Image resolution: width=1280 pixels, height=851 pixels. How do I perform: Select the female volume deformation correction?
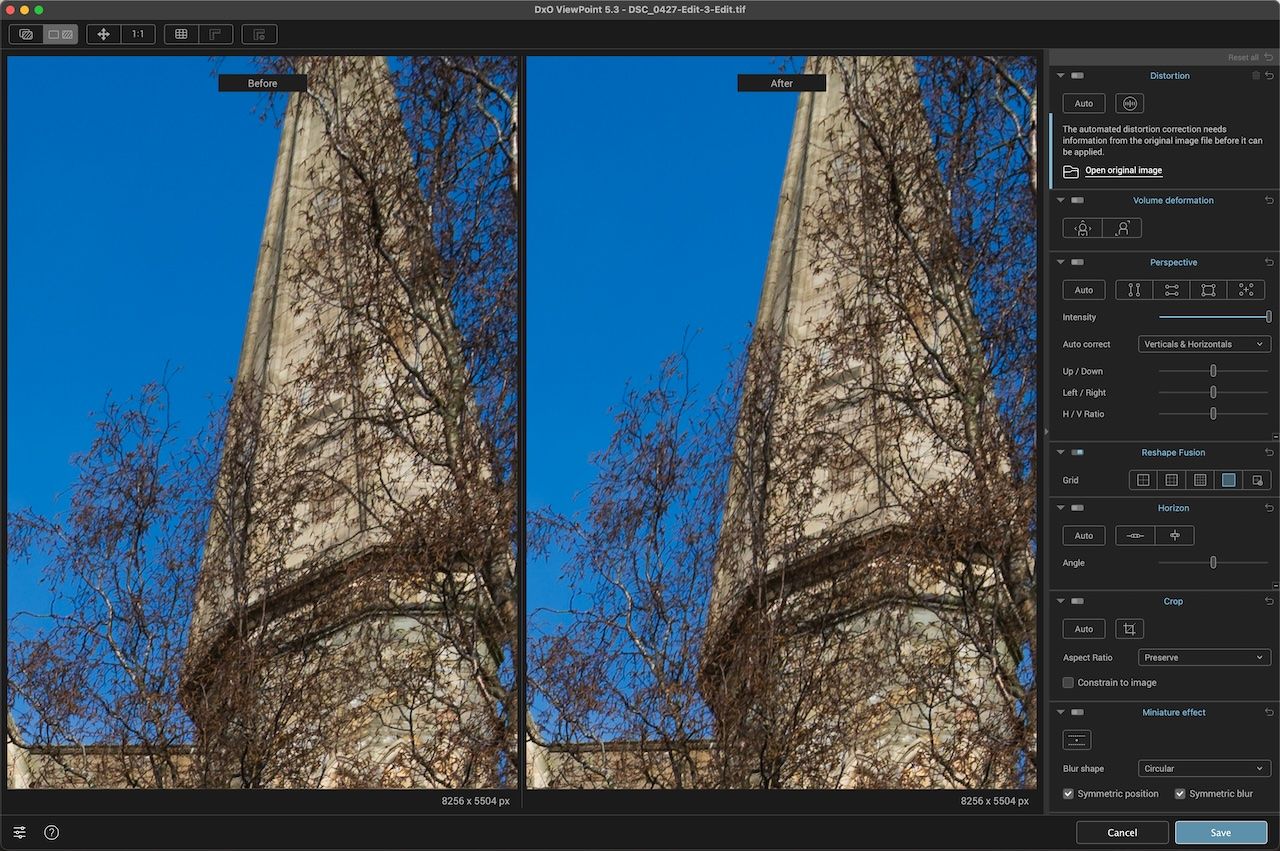click(1123, 227)
